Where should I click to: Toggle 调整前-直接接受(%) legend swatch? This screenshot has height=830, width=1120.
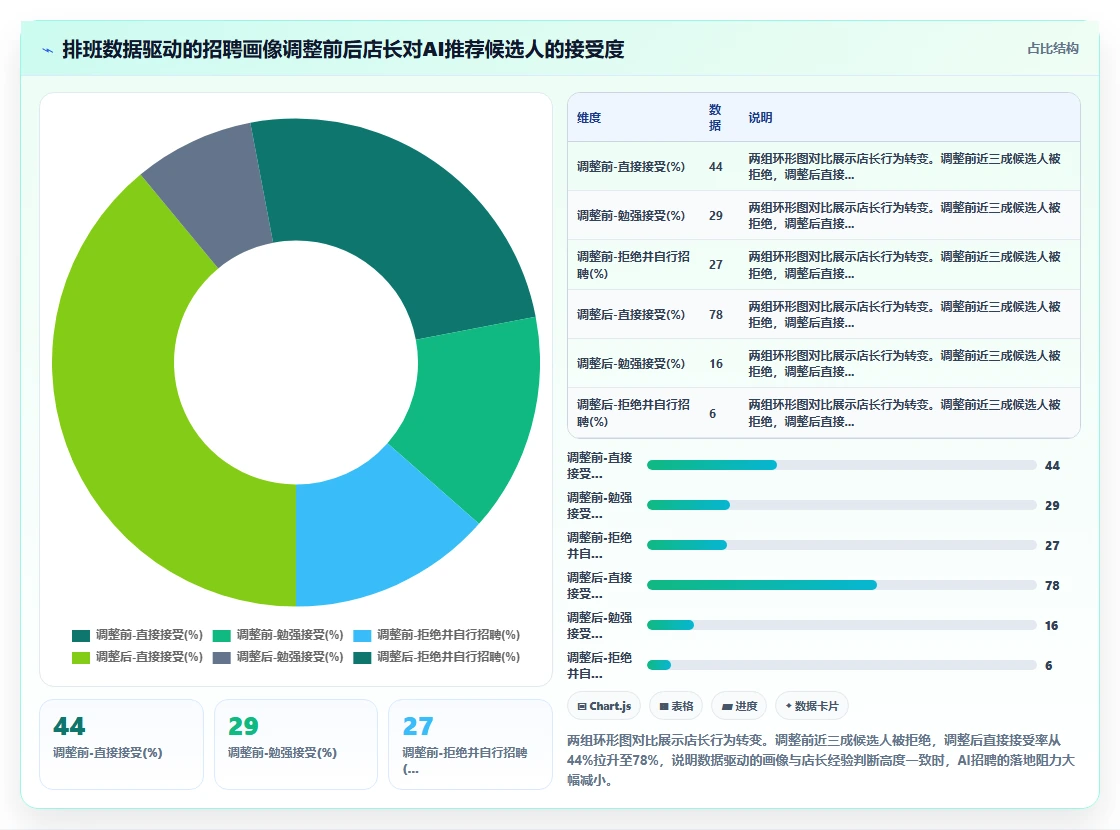(x=81, y=635)
